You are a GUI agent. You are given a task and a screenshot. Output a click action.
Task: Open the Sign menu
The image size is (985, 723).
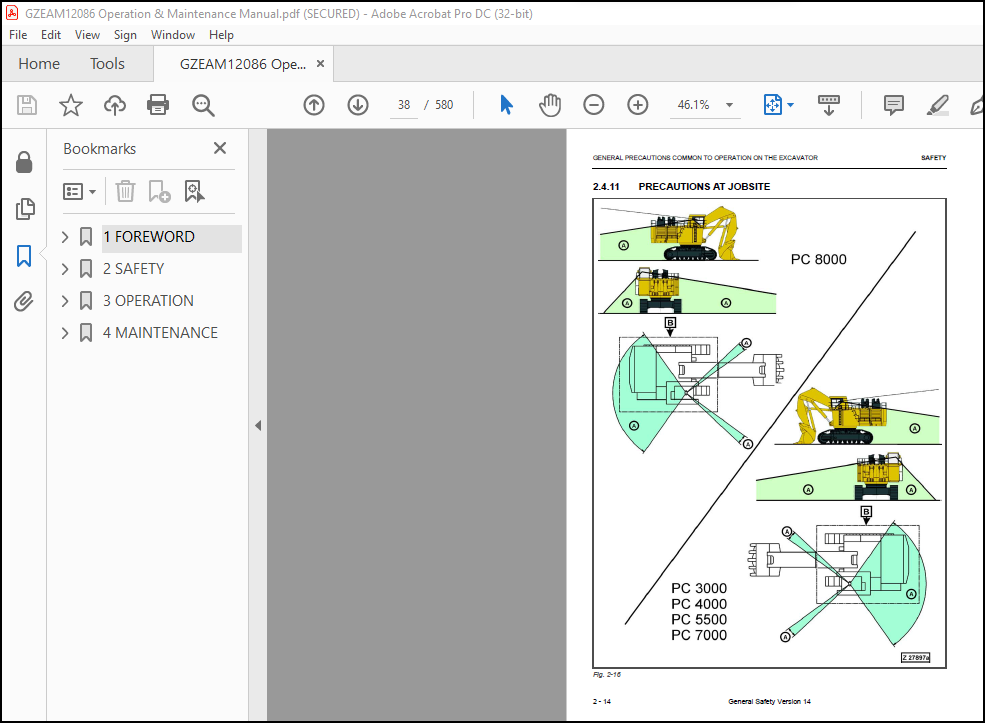tap(125, 35)
